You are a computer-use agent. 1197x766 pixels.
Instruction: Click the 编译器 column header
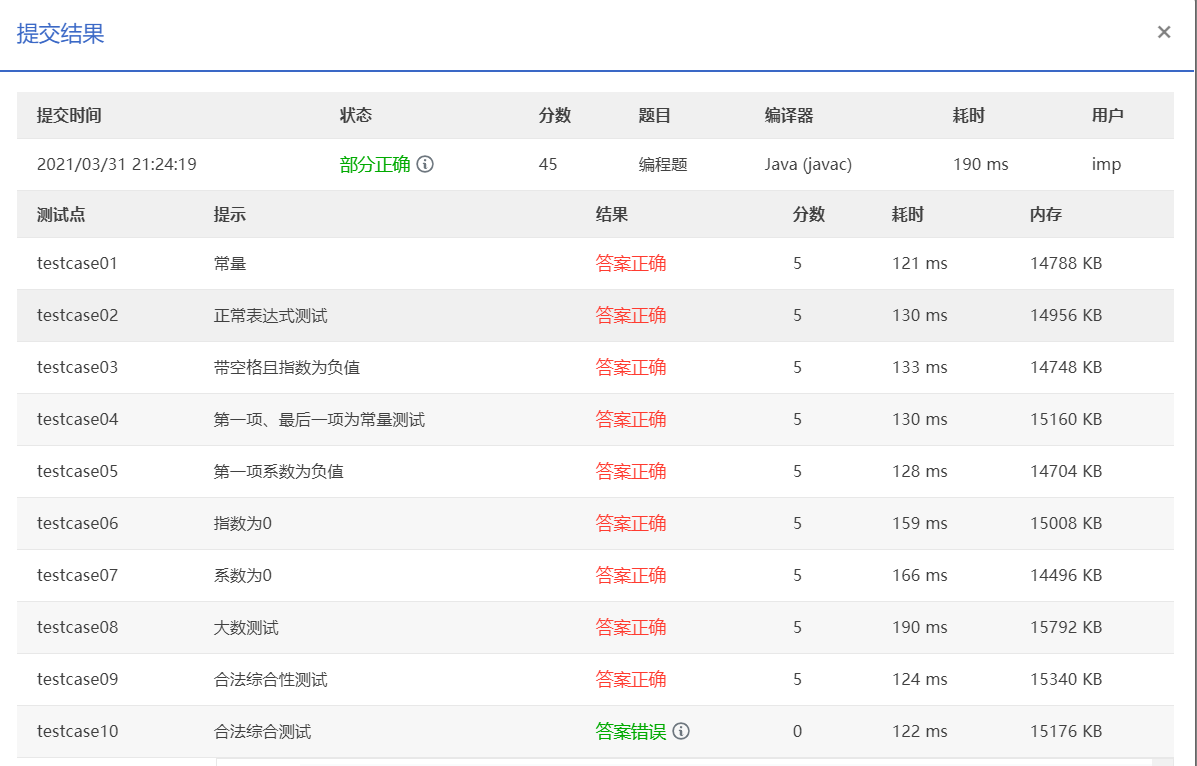click(x=789, y=115)
